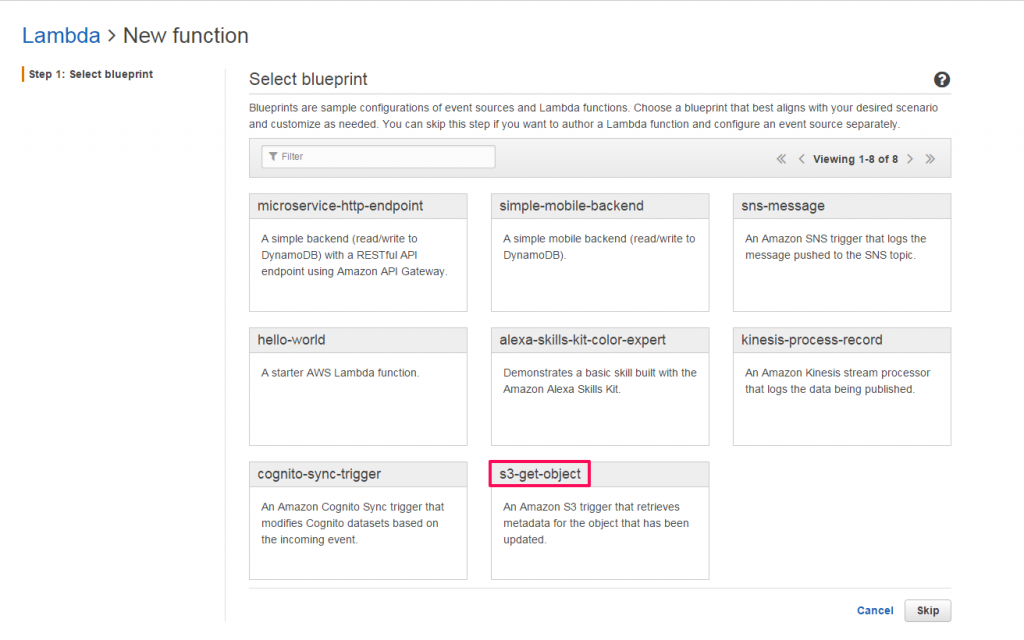
Task: Click the funnel filter icon
Action: pos(273,157)
